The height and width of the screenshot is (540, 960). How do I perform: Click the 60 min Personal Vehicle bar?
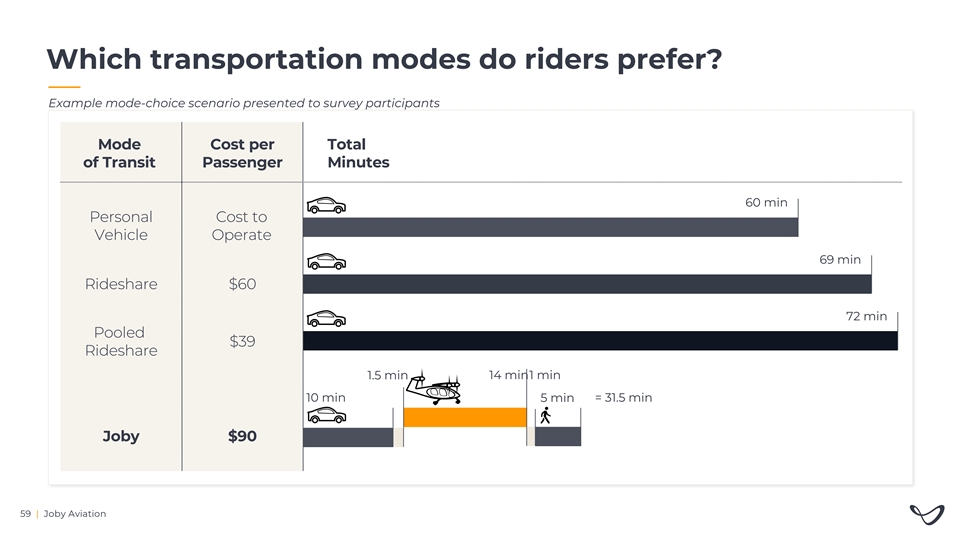(550, 227)
